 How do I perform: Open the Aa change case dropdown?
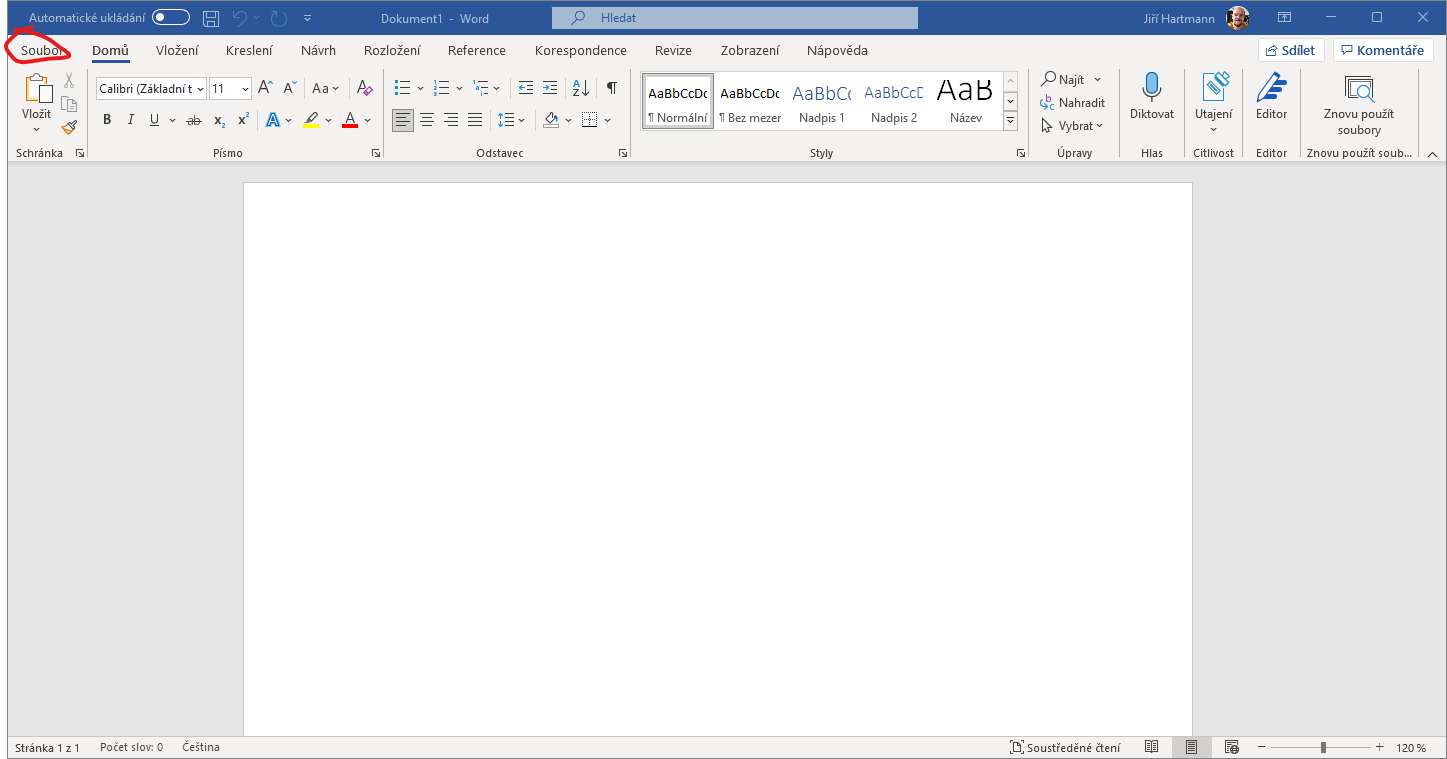tap(325, 88)
